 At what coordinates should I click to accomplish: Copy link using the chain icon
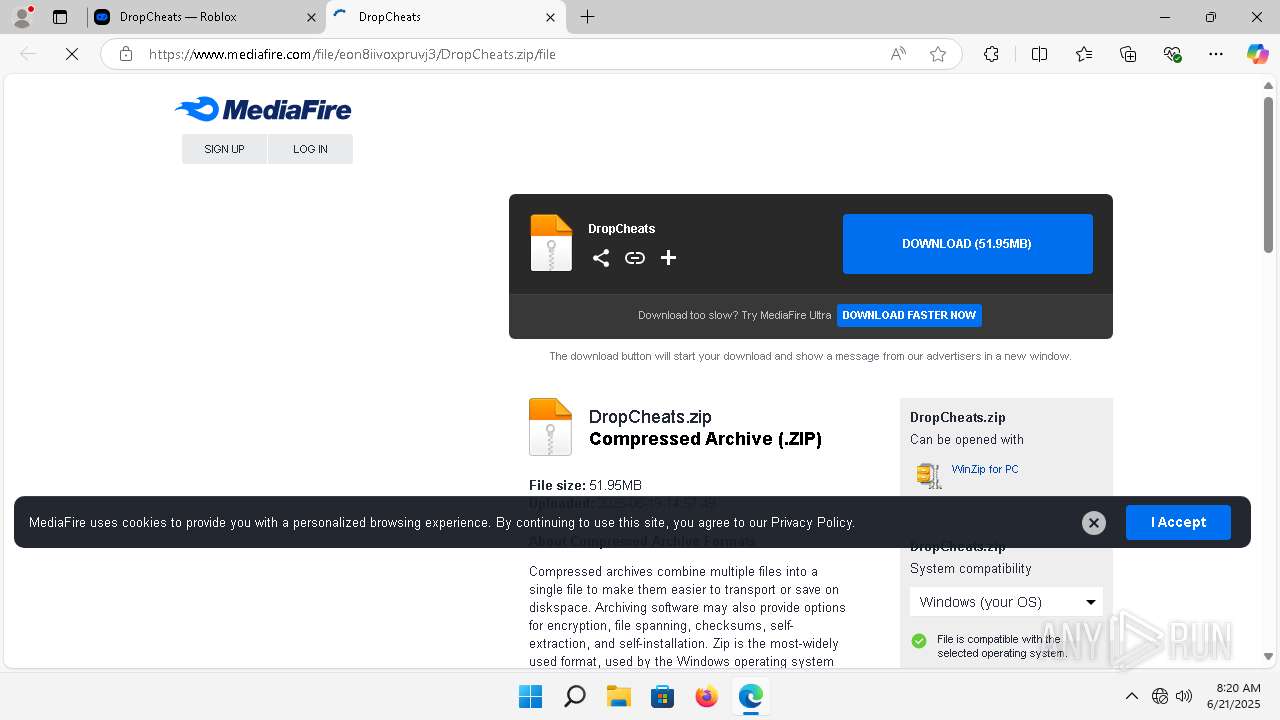635,258
